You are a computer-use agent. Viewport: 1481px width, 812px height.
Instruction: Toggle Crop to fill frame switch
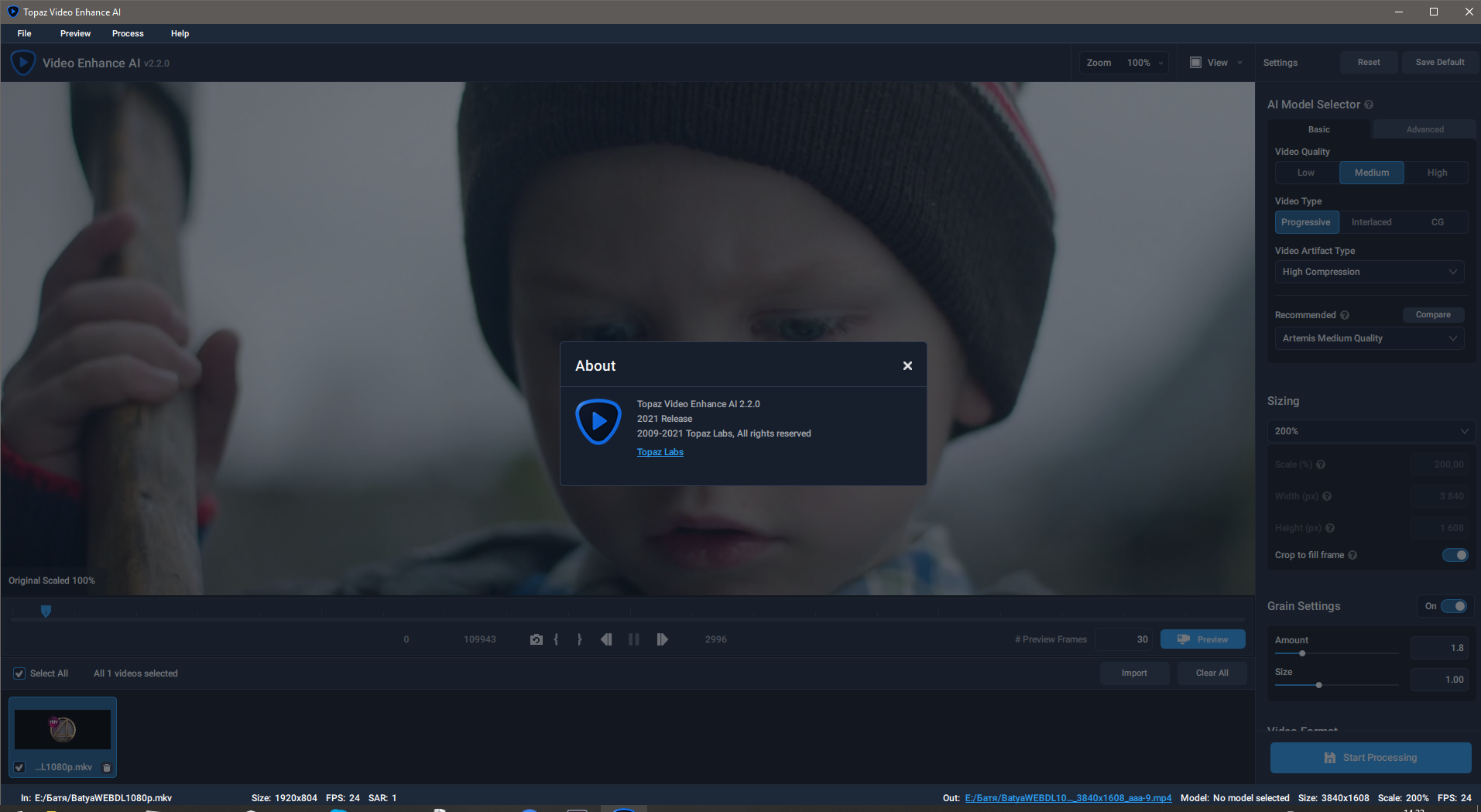[x=1455, y=555]
